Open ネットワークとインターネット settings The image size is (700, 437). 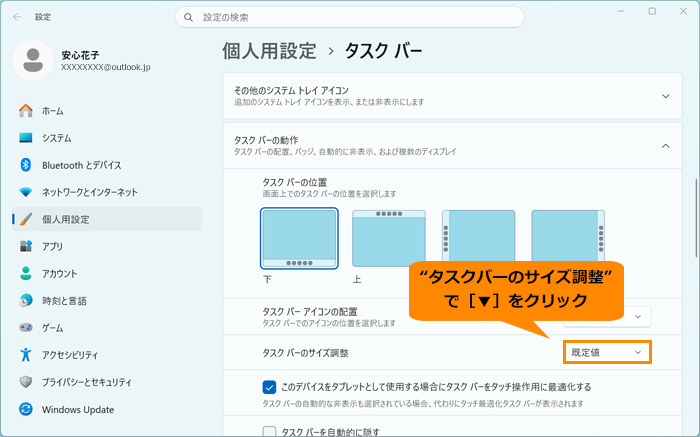coord(107,192)
